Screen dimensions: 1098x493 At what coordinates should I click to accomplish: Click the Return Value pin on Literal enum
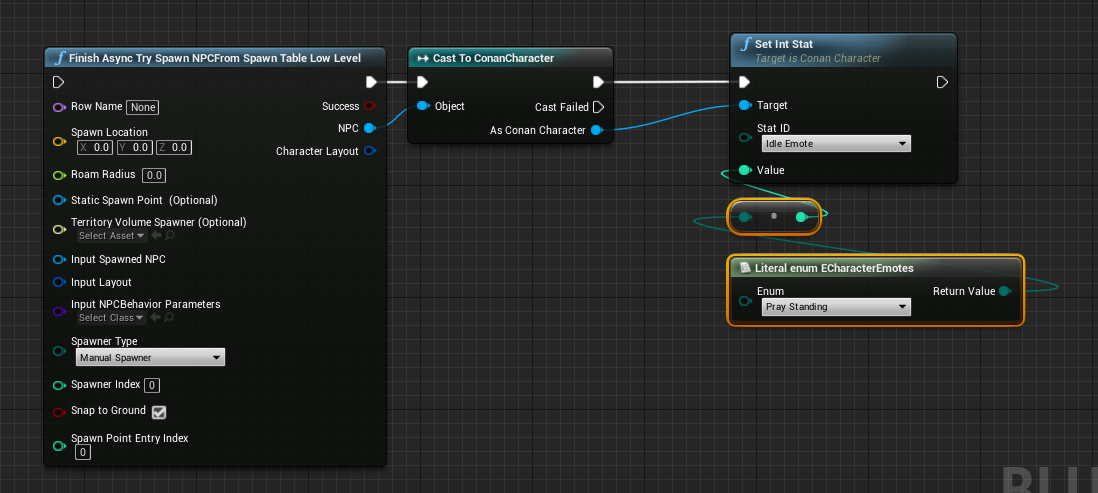coord(1004,291)
